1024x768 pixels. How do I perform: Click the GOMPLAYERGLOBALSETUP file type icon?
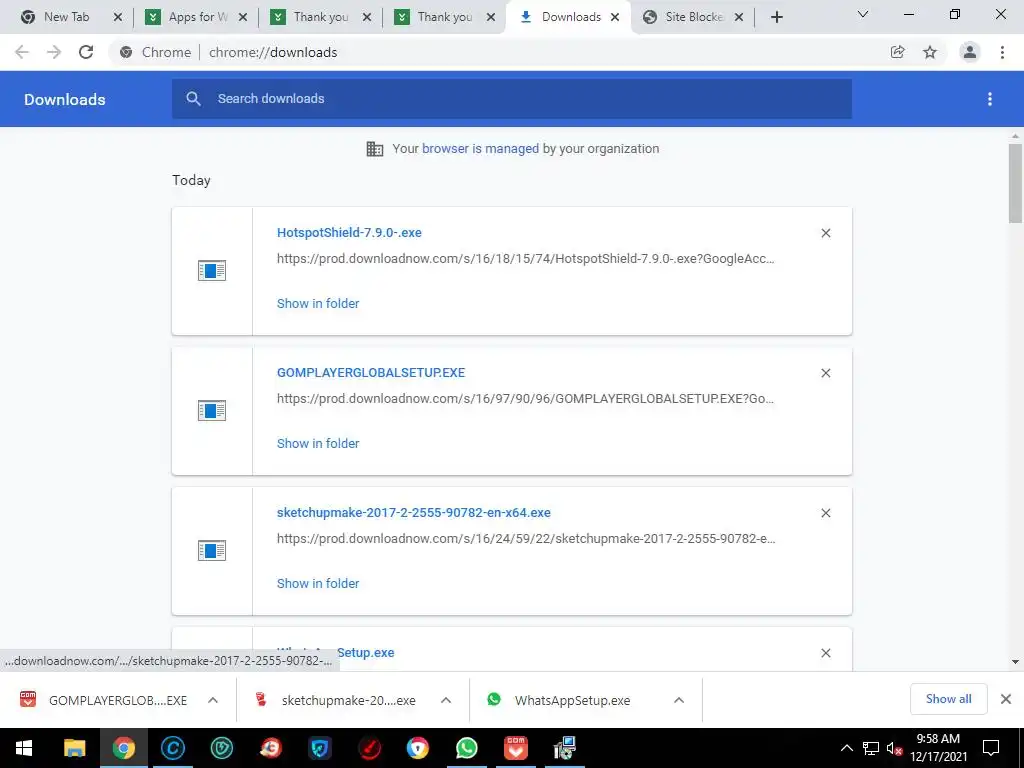tap(212, 411)
